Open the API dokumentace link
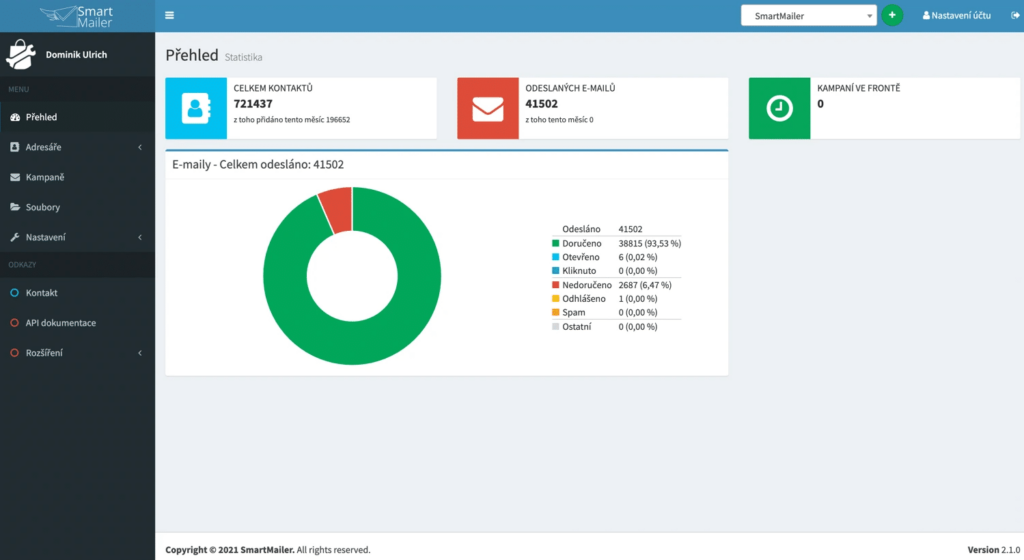The width and height of the screenshot is (1024, 560). (x=77, y=323)
